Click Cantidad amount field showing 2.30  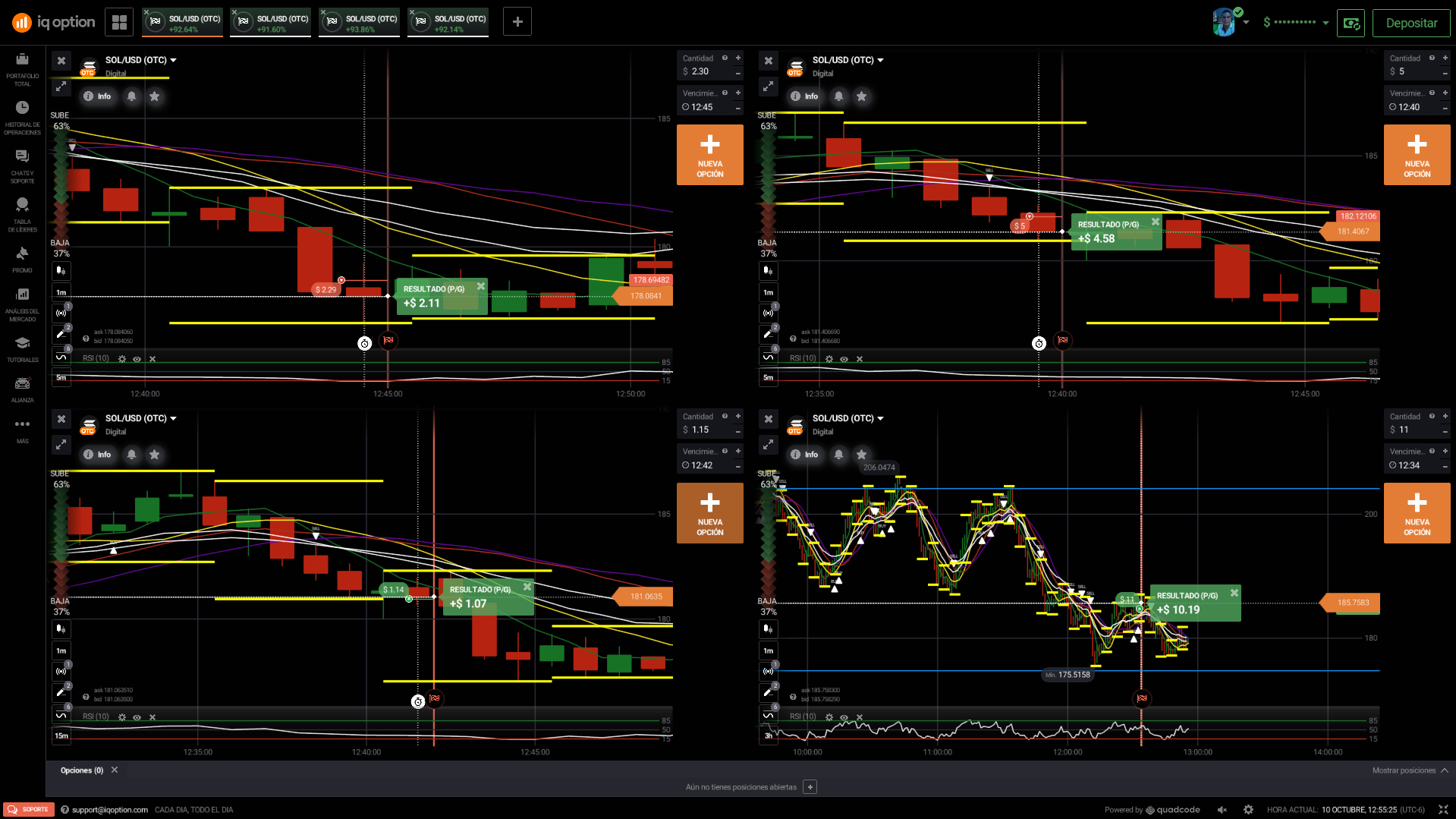coord(706,71)
